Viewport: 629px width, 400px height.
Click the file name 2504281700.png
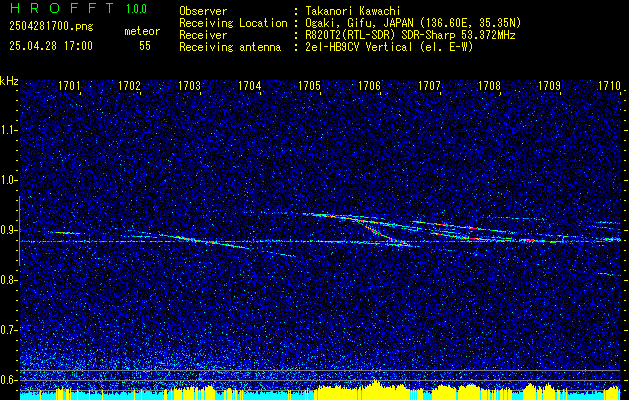51,27
